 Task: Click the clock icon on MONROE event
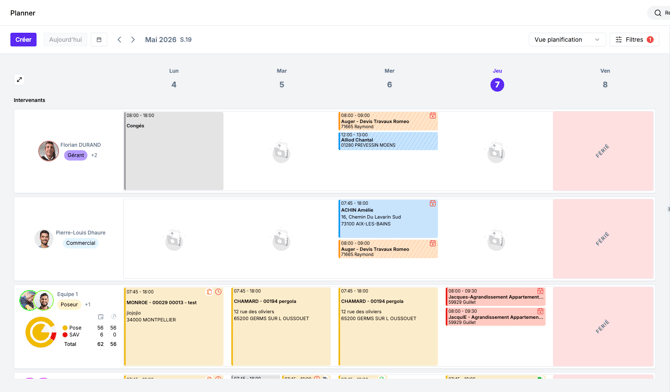tap(218, 292)
